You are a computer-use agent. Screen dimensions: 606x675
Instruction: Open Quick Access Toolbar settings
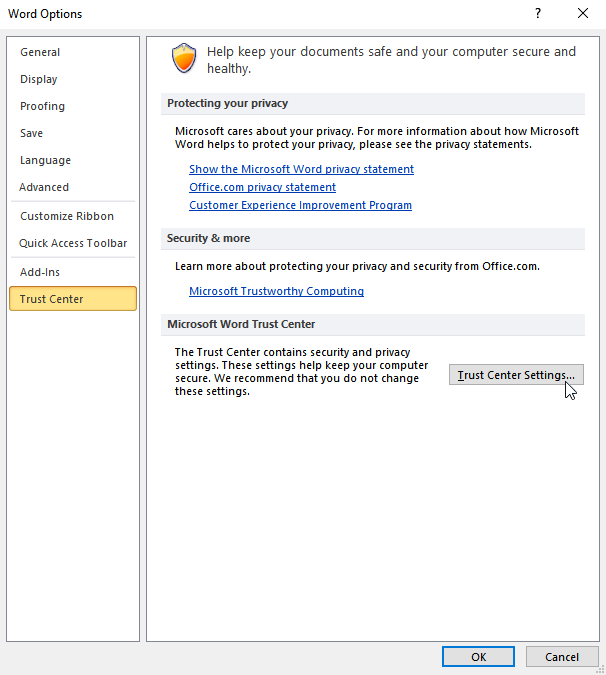click(x=73, y=243)
